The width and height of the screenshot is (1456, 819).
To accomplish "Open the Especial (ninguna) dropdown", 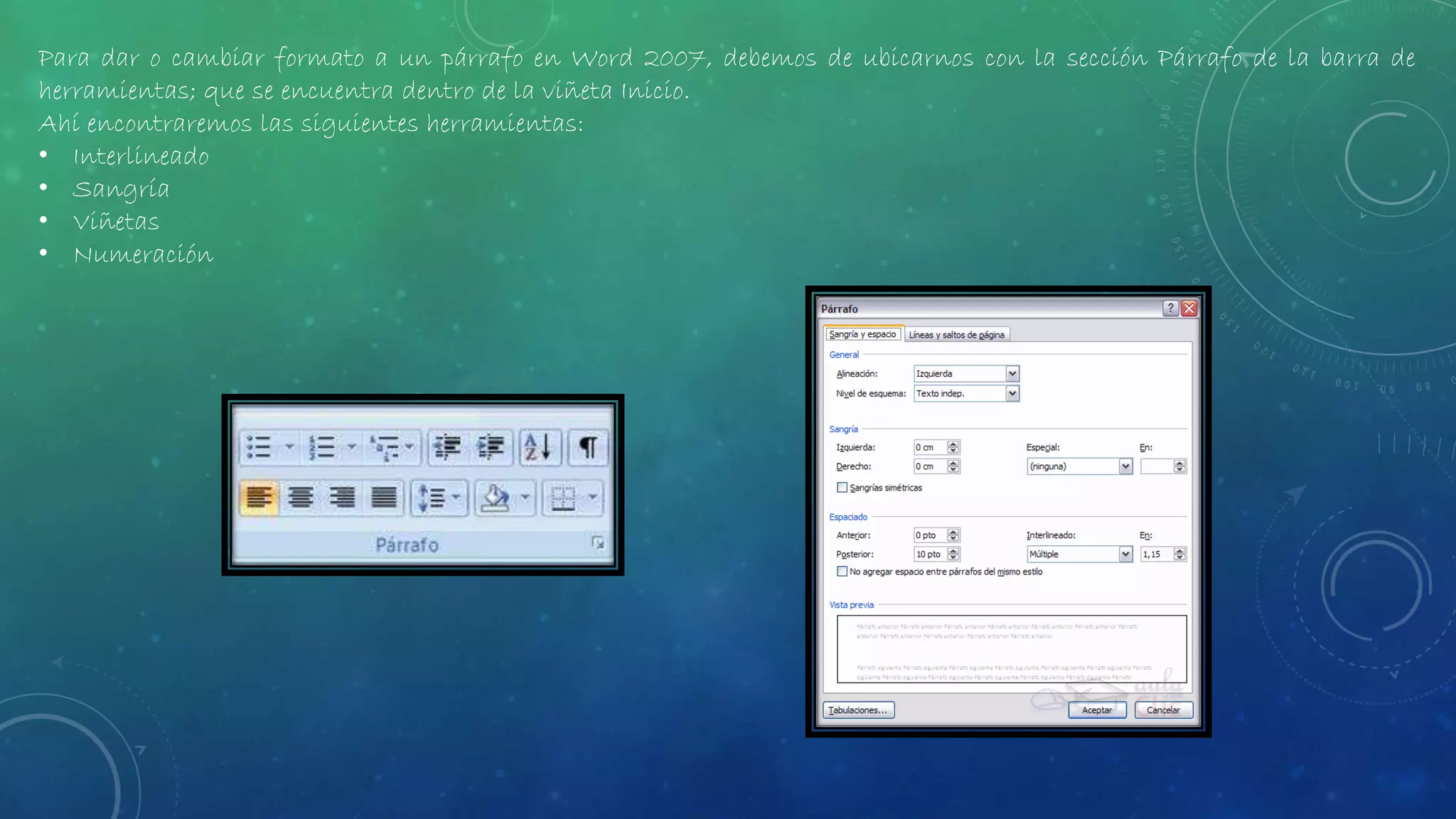I will click(1080, 466).
